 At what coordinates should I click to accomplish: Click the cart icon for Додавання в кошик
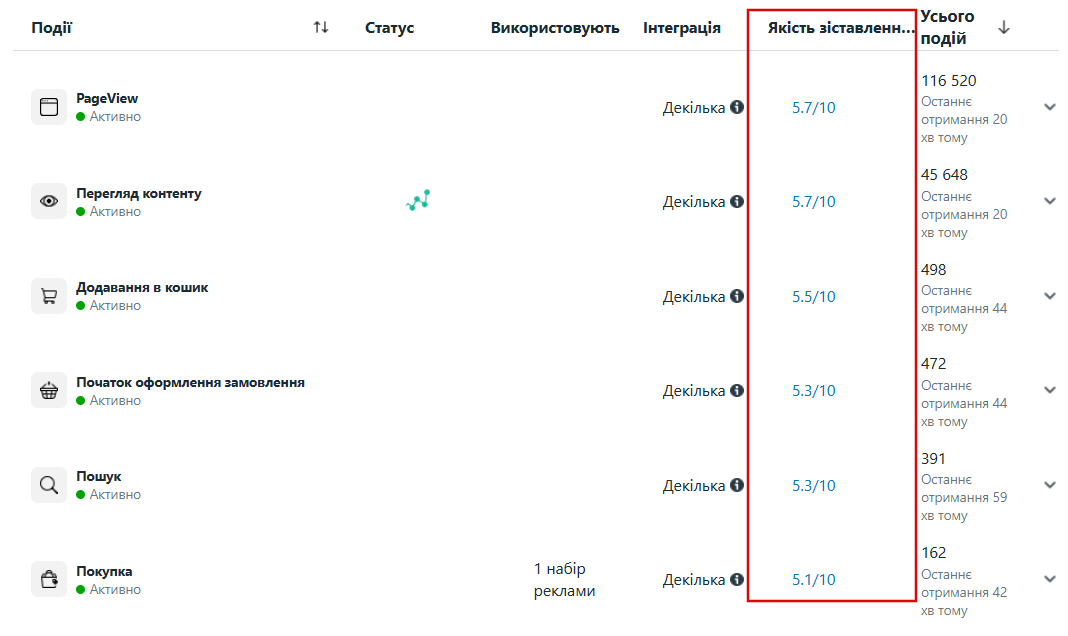tap(49, 296)
